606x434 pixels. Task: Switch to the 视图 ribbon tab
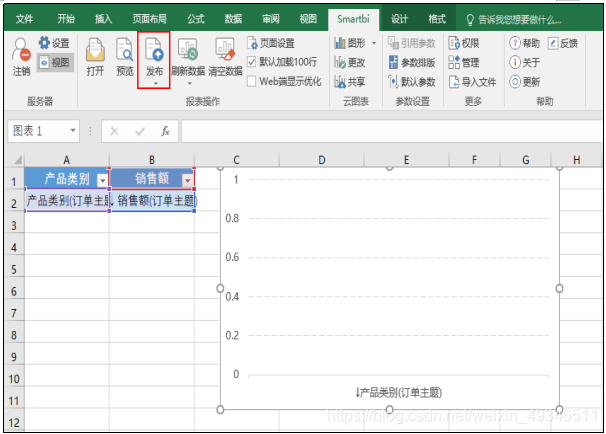[308, 19]
